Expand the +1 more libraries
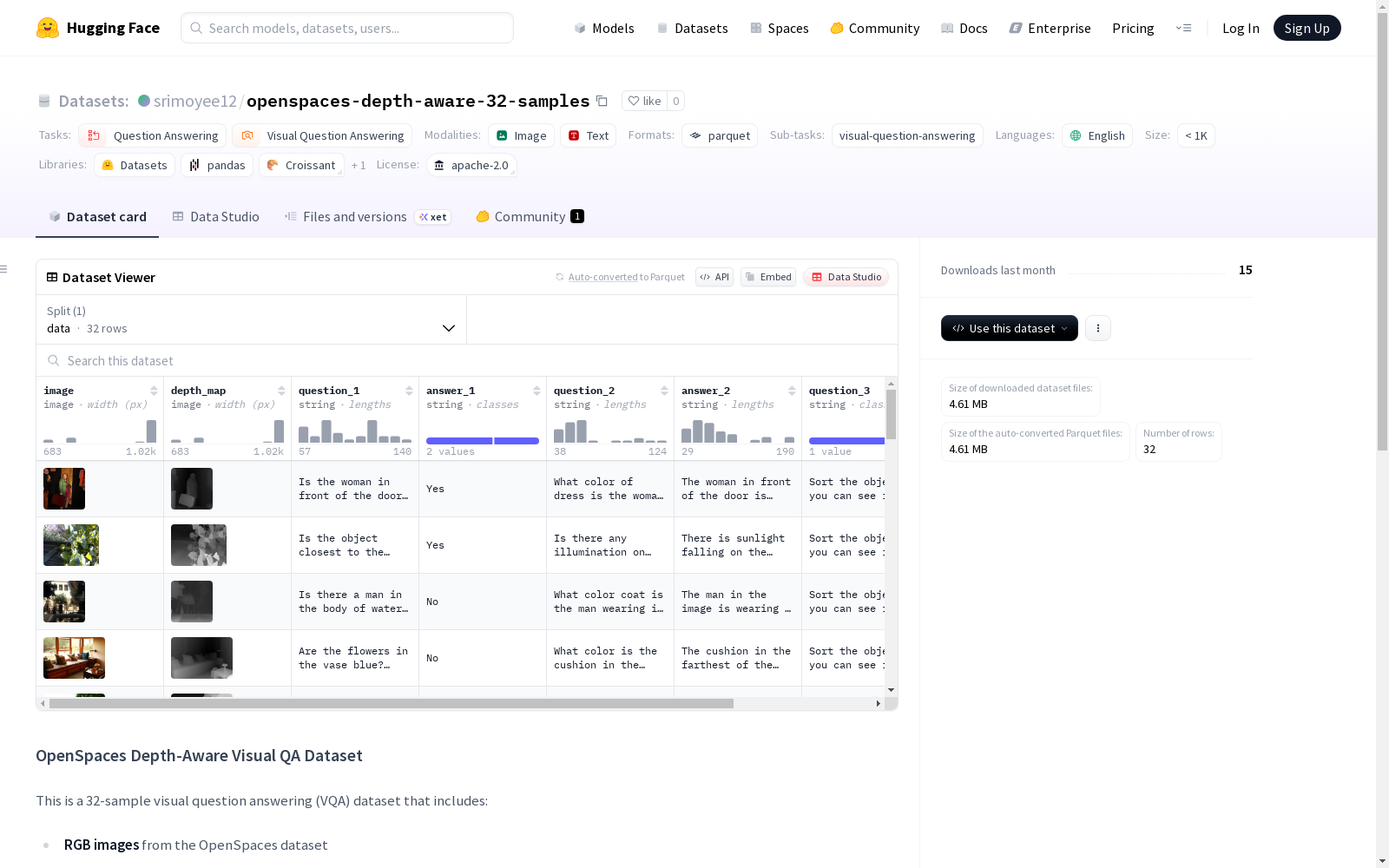 click(359, 165)
